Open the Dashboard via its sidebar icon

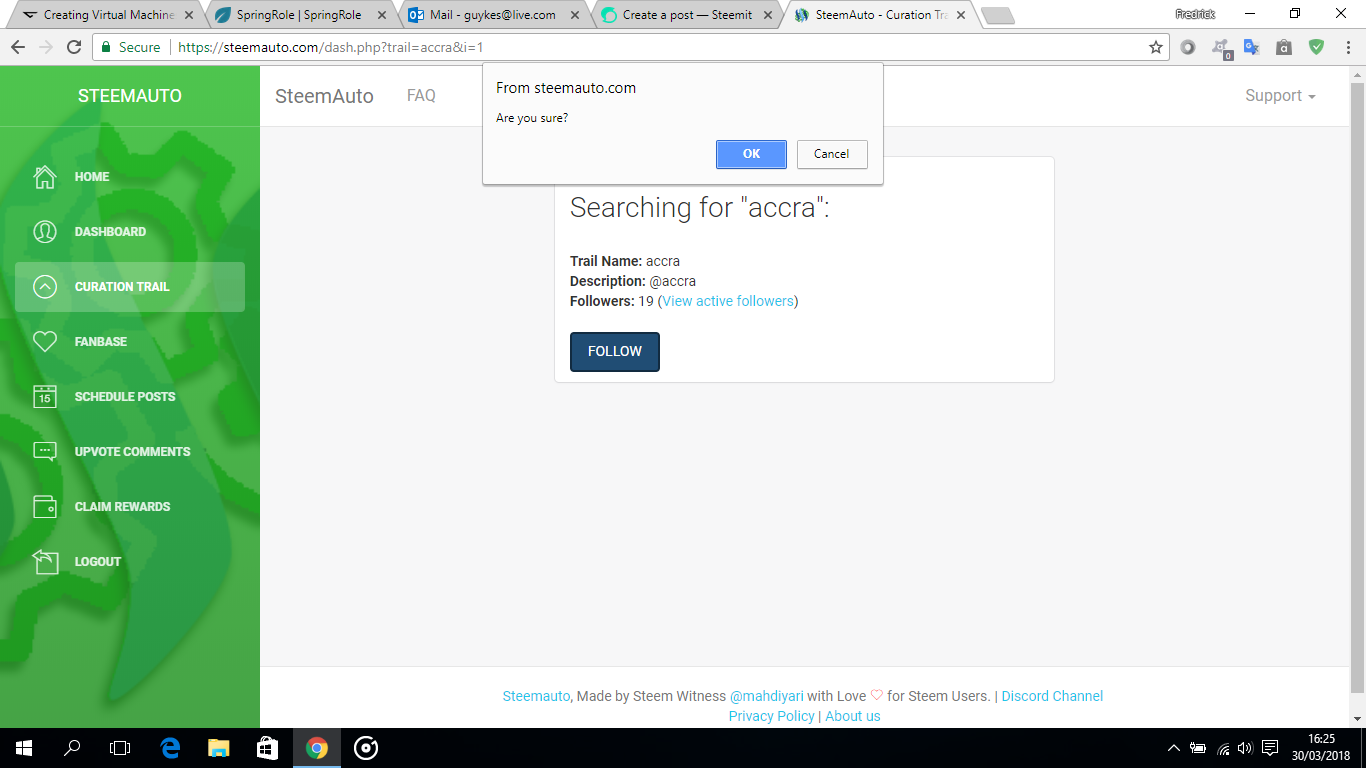coord(45,231)
